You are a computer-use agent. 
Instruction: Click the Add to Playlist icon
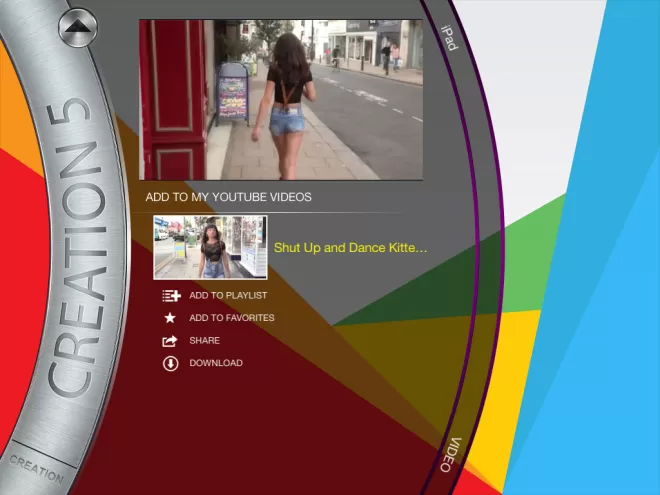pos(171,296)
